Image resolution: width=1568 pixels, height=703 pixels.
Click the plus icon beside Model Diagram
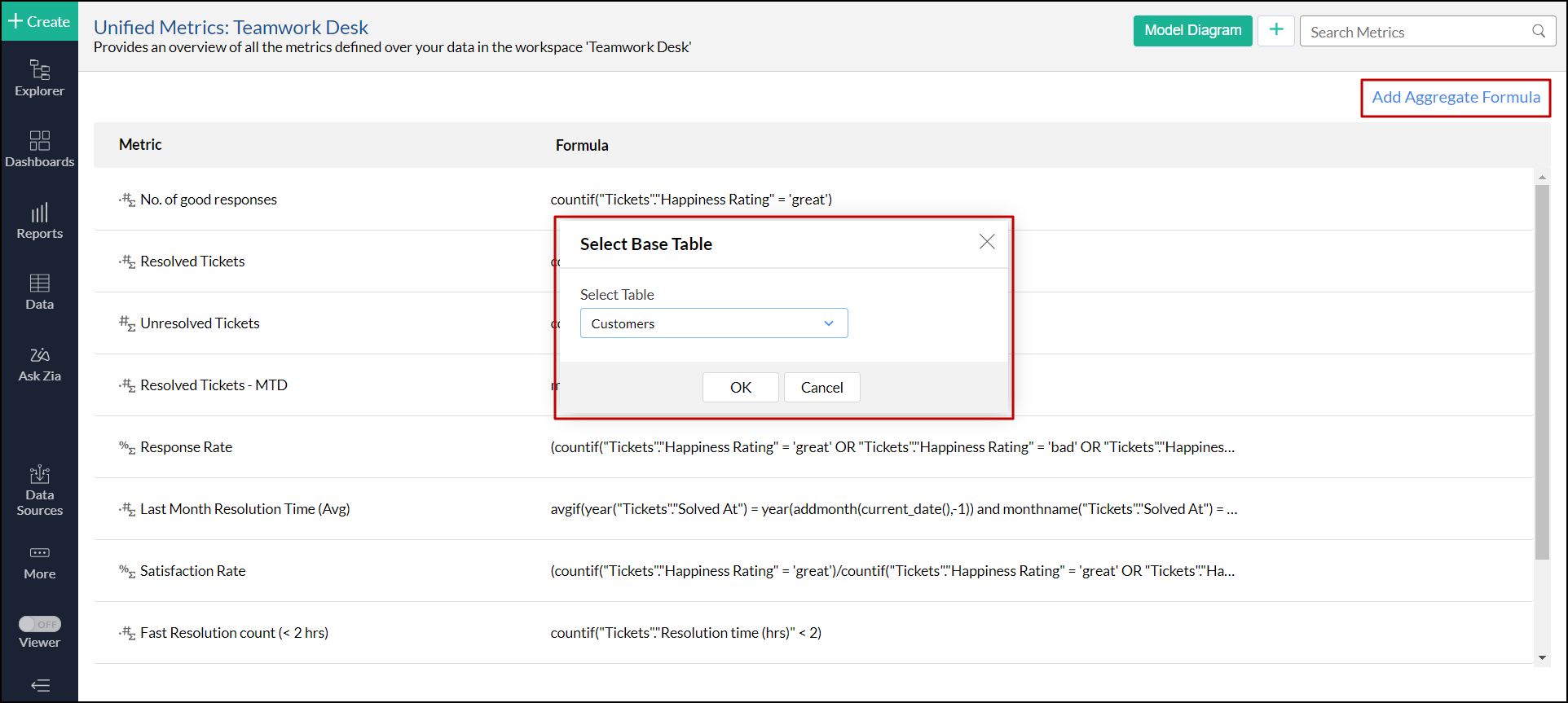[x=1275, y=31]
